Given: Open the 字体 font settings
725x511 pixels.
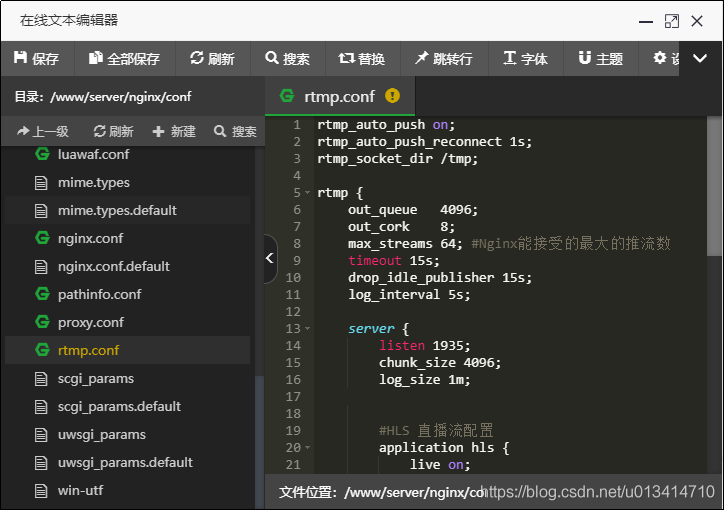Looking at the screenshot, I should pyautogui.click(x=525, y=58).
